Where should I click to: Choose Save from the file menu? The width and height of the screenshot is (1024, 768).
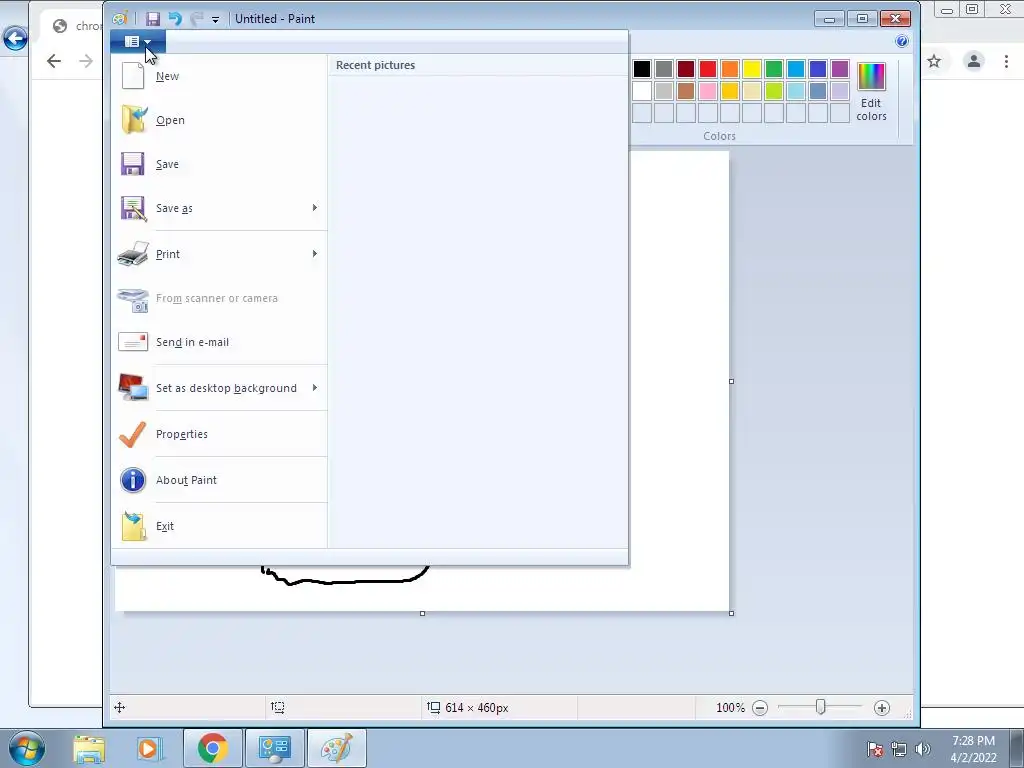pos(221,164)
